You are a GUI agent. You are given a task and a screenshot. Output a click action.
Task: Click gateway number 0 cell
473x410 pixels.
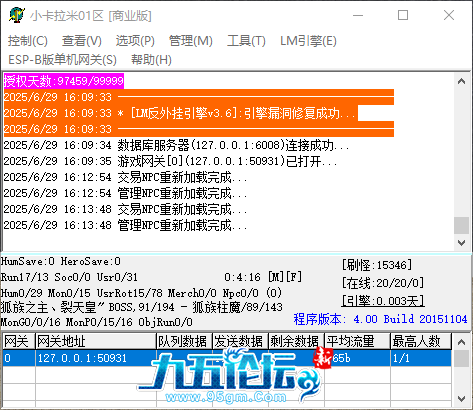19,358
